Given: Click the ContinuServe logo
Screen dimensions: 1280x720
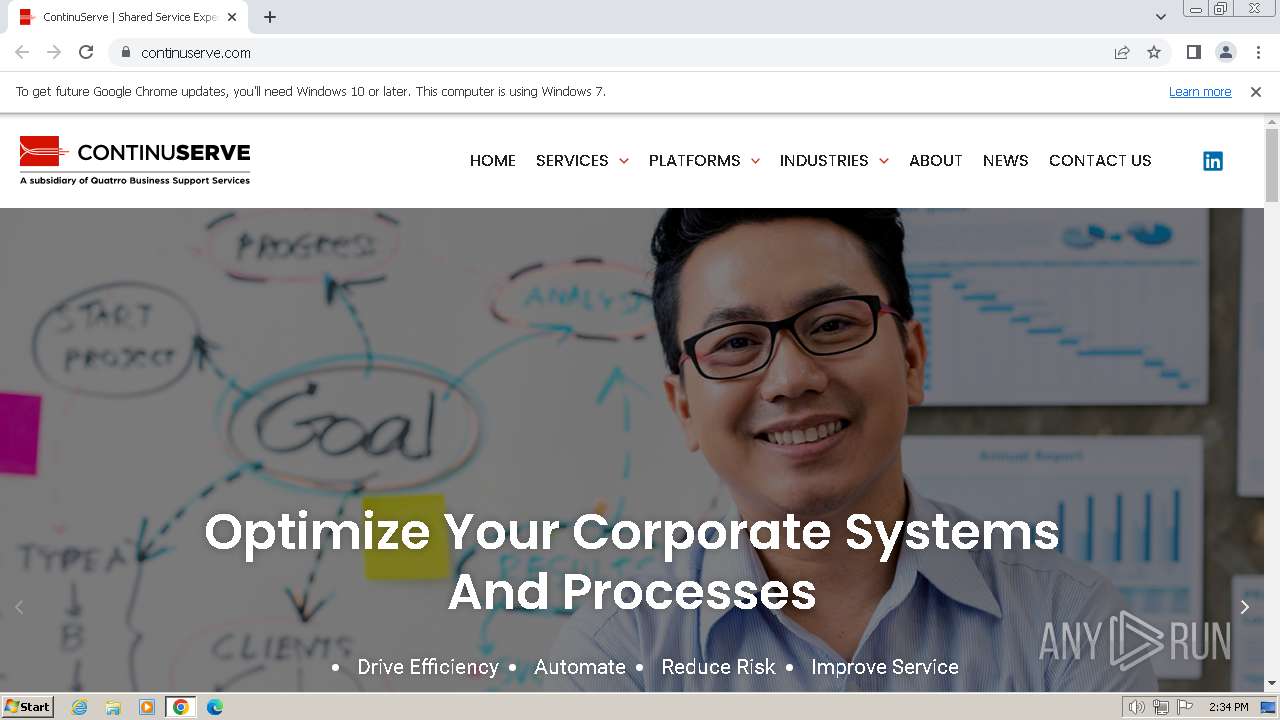Looking at the screenshot, I should pos(135,160).
